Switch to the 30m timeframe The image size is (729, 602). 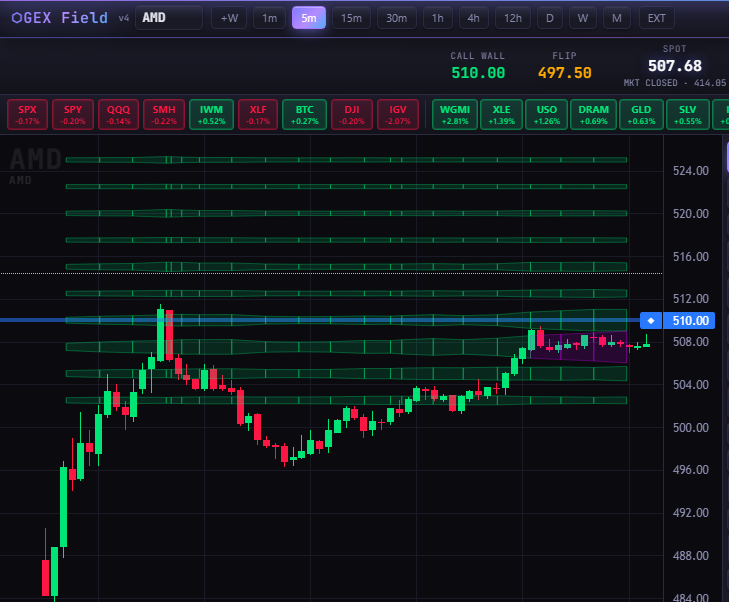point(397,18)
